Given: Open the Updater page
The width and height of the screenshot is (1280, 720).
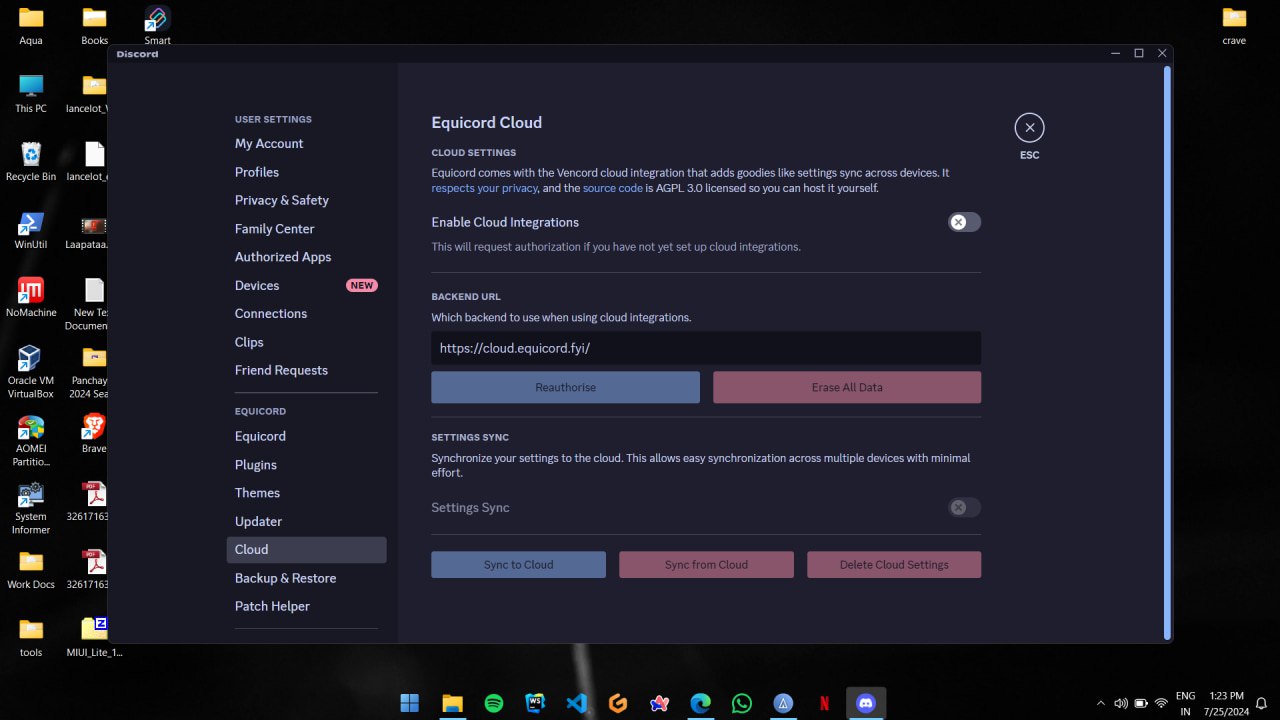Looking at the screenshot, I should click(x=306, y=521).
